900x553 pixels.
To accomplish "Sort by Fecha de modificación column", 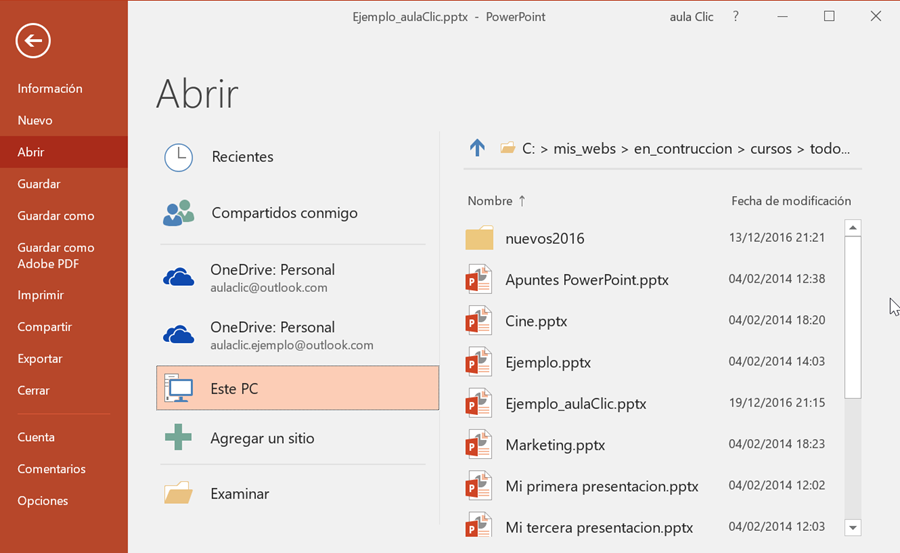I will pos(790,201).
